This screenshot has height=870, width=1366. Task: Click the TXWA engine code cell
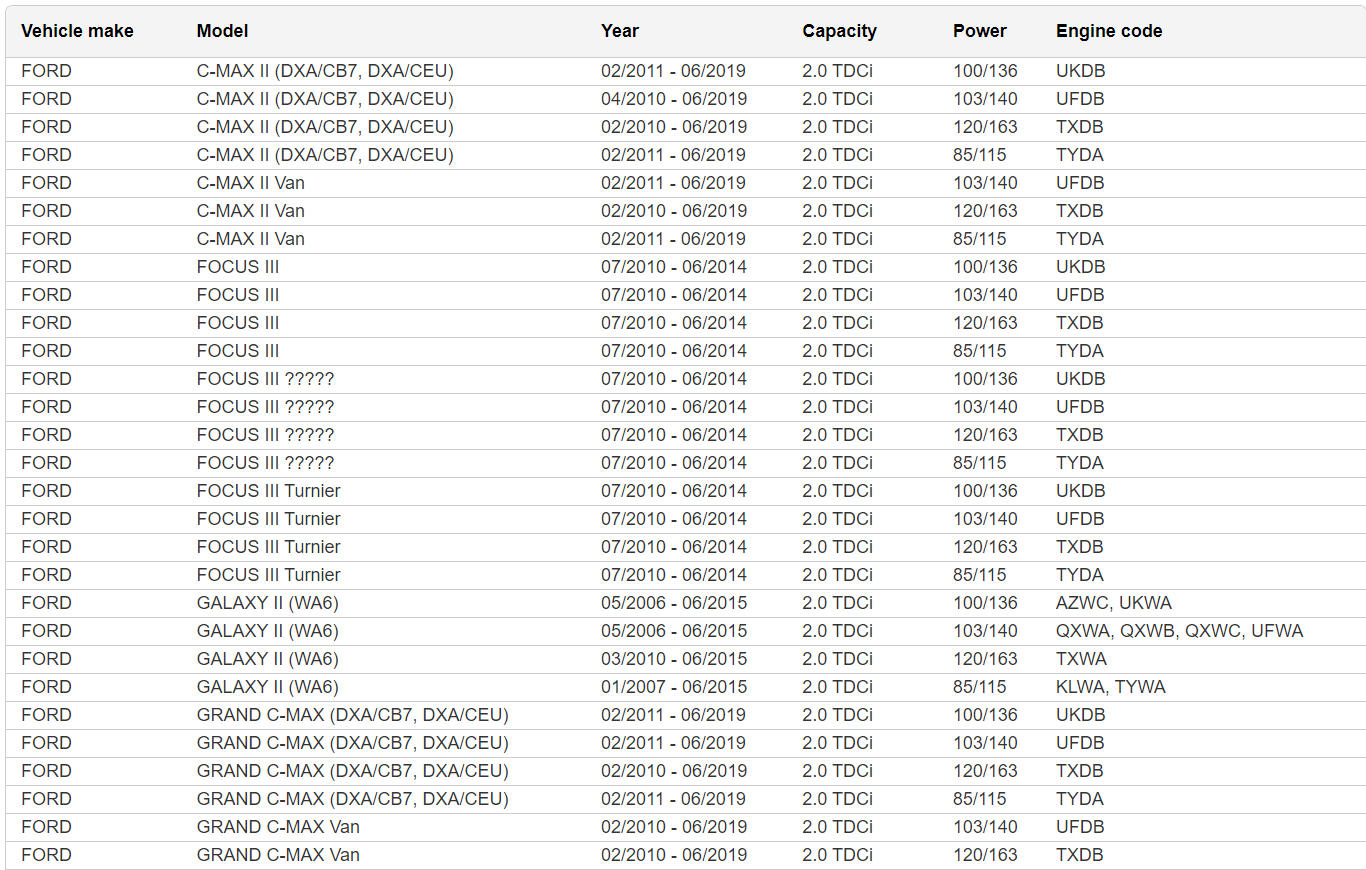click(1081, 659)
